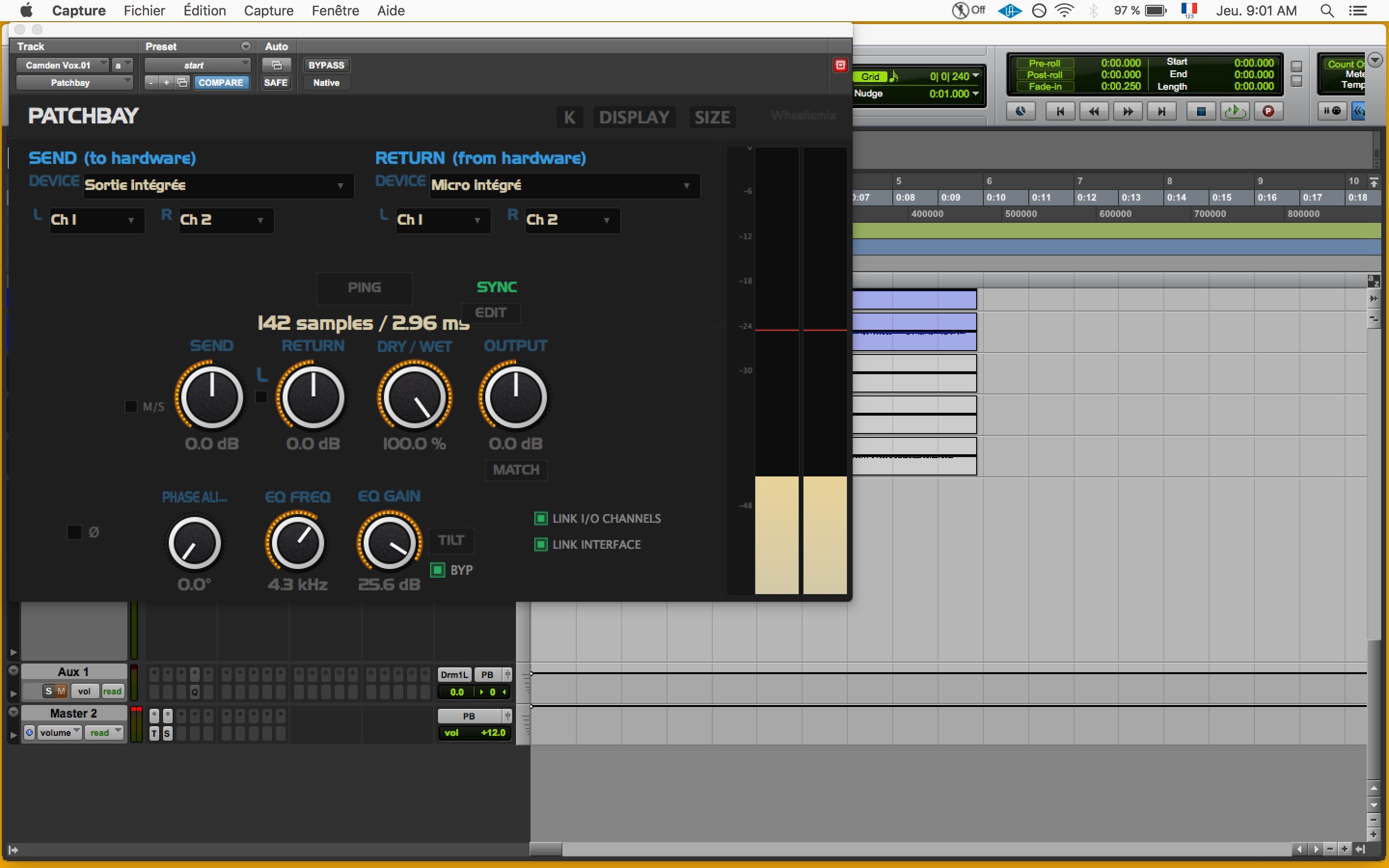Click the go to end icon

point(1161,111)
